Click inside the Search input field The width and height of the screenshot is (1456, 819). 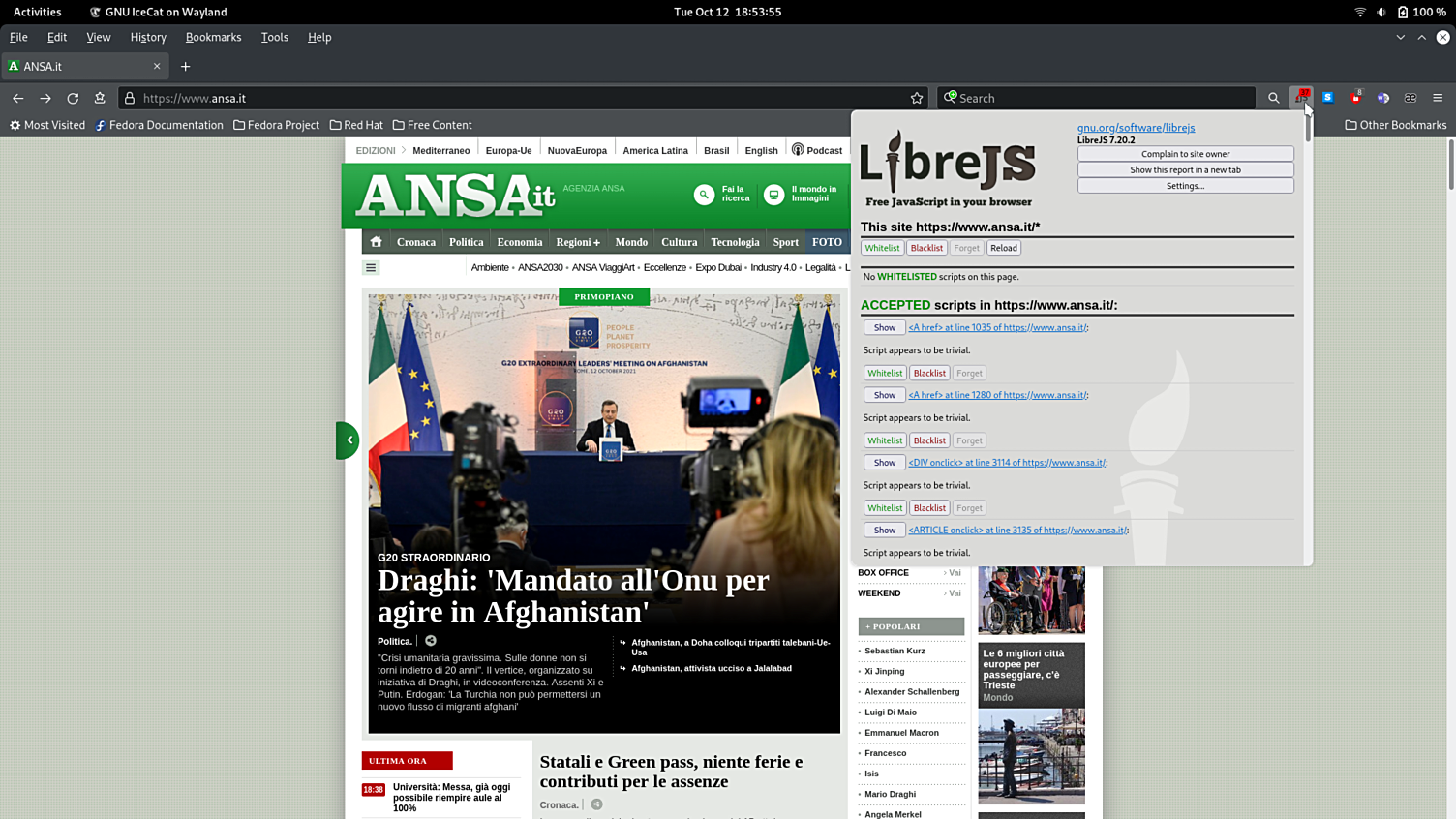click(1104, 98)
